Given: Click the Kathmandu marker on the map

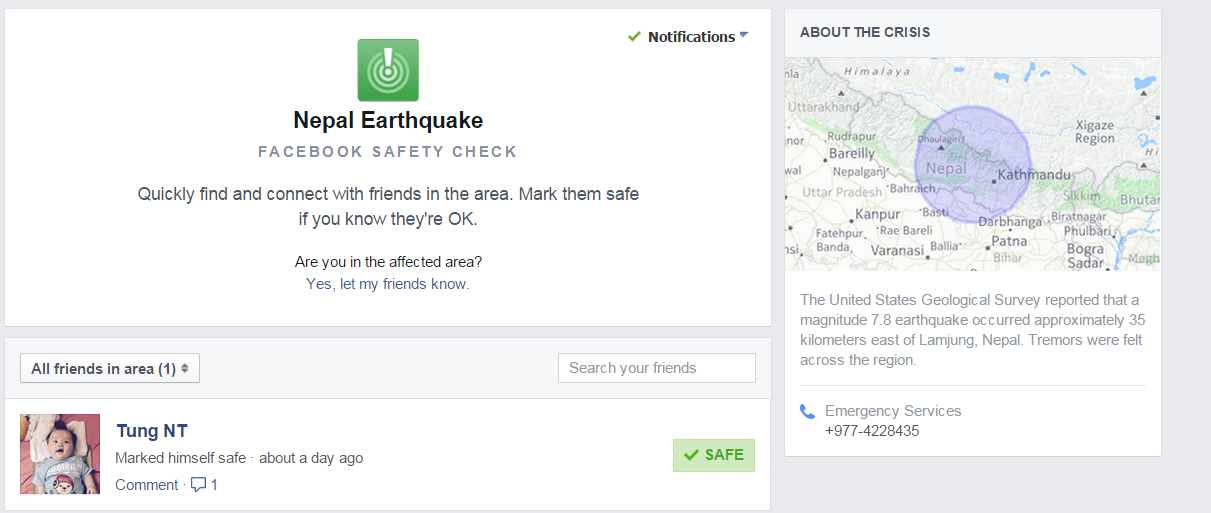Looking at the screenshot, I should click(x=993, y=181).
